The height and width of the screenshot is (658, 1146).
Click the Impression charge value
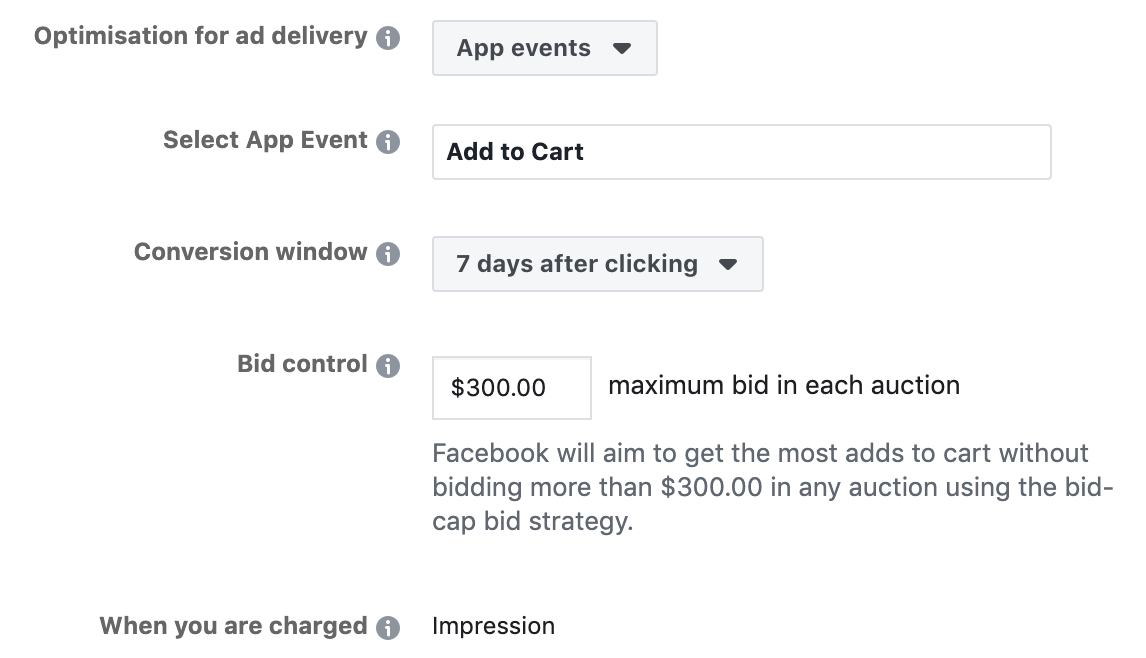(x=493, y=627)
